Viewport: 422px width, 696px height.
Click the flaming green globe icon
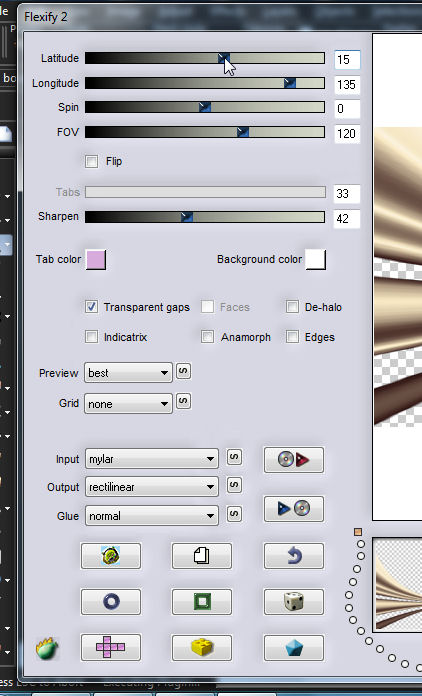[47, 648]
